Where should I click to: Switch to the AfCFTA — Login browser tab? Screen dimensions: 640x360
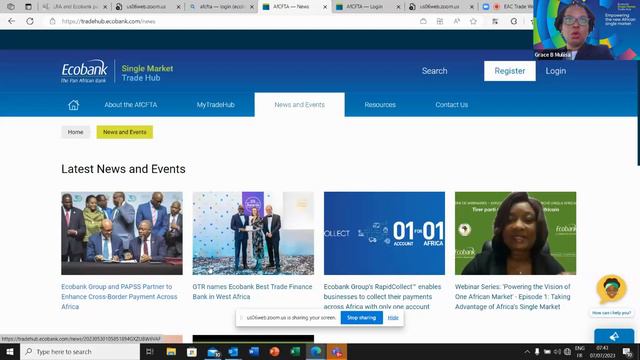tap(364, 7)
